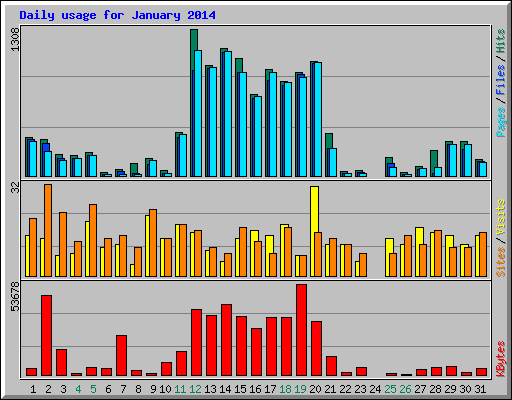Click the red KBytes bar for day 2
Viewport: 512px width, 400px height.
46,336
